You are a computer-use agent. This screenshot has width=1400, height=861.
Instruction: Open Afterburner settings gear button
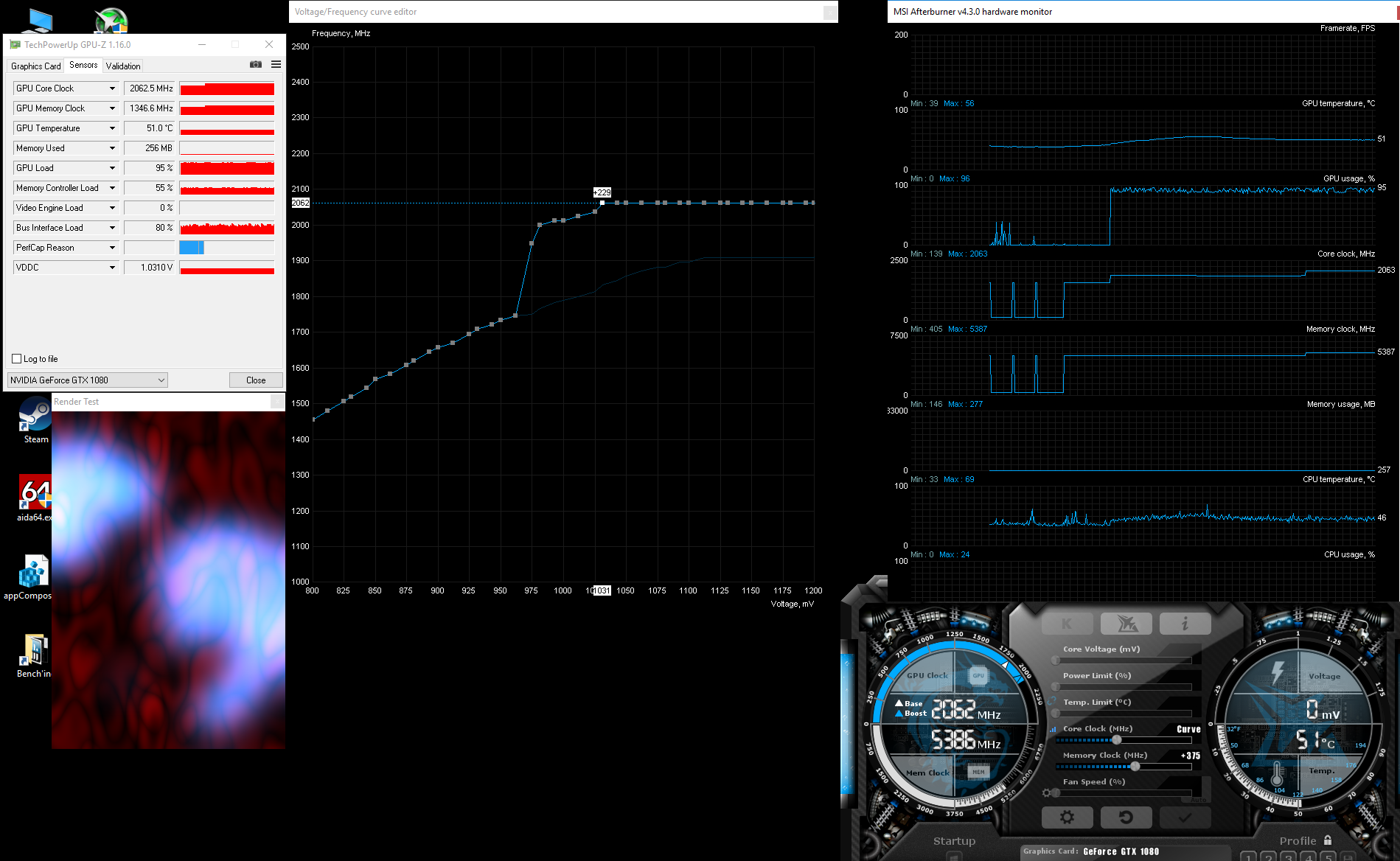1067,817
